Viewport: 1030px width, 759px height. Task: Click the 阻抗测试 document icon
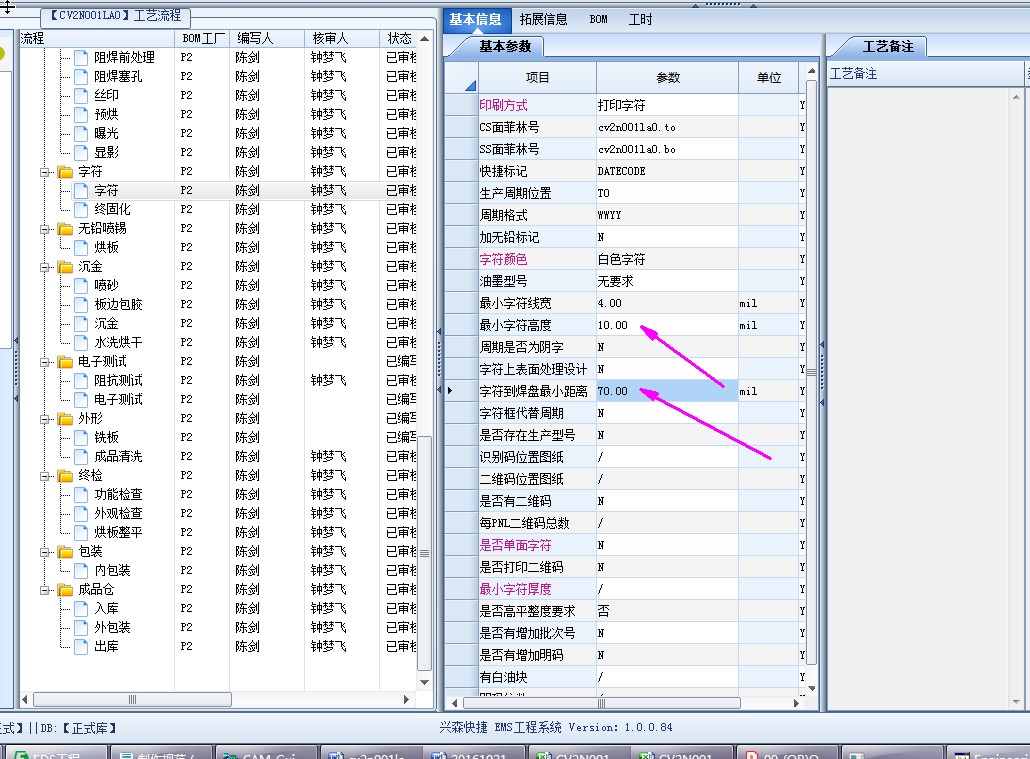(x=81, y=381)
